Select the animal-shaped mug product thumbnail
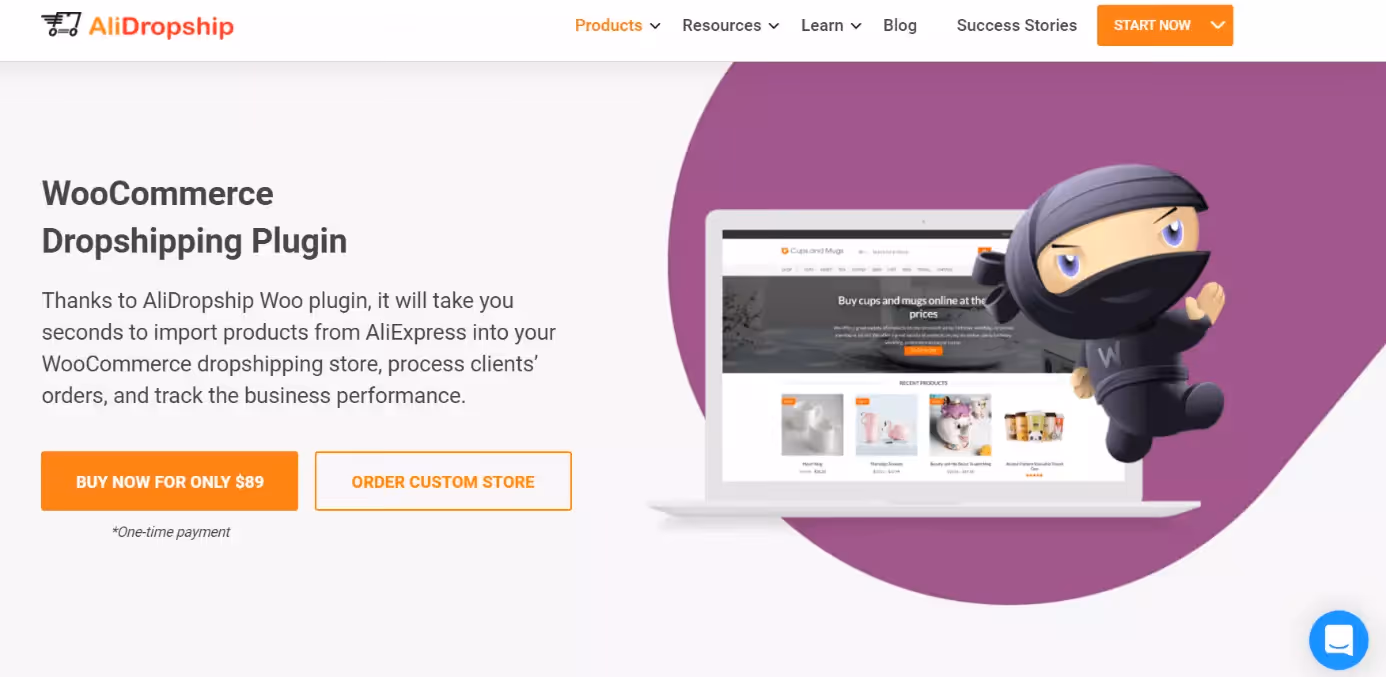Viewport: 1386px width, 677px height. coord(960,425)
